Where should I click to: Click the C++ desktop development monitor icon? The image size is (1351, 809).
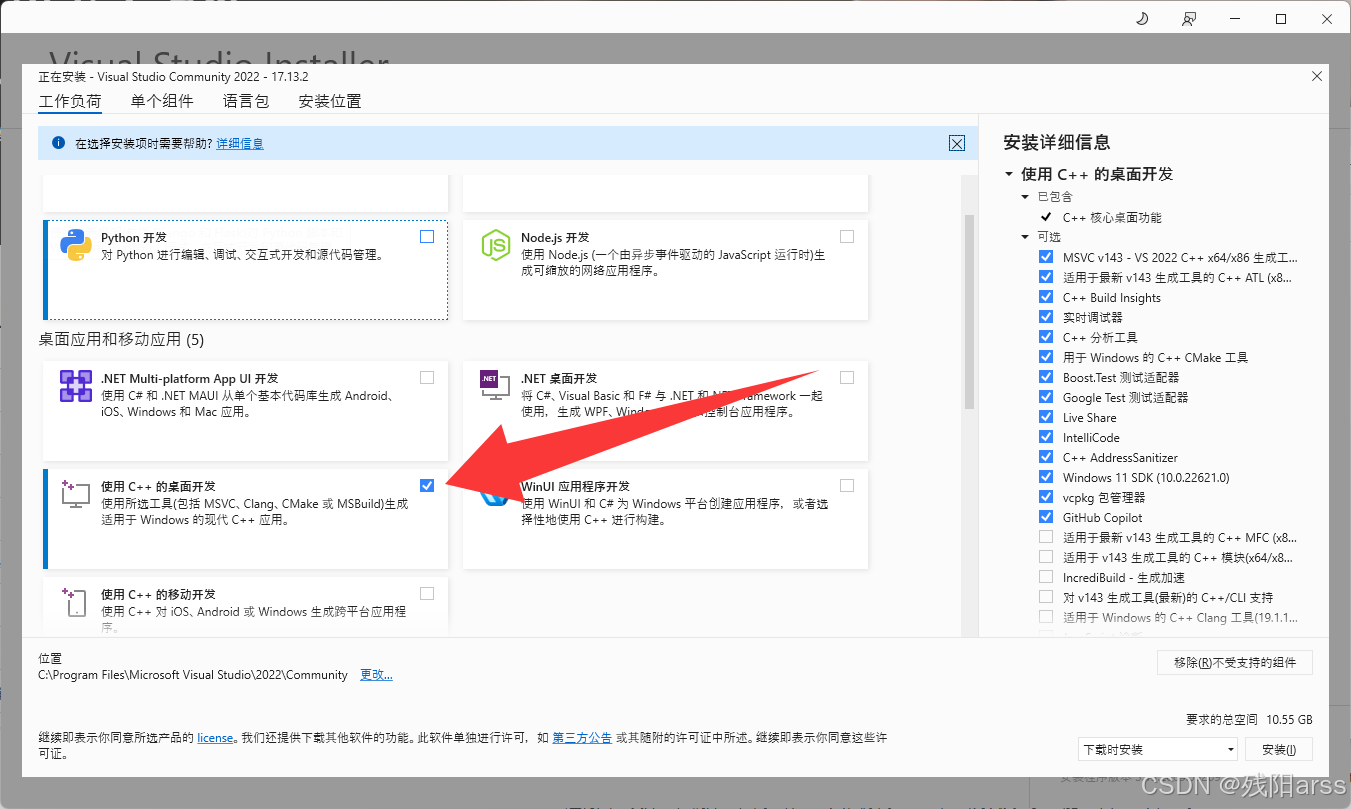tap(76, 493)
